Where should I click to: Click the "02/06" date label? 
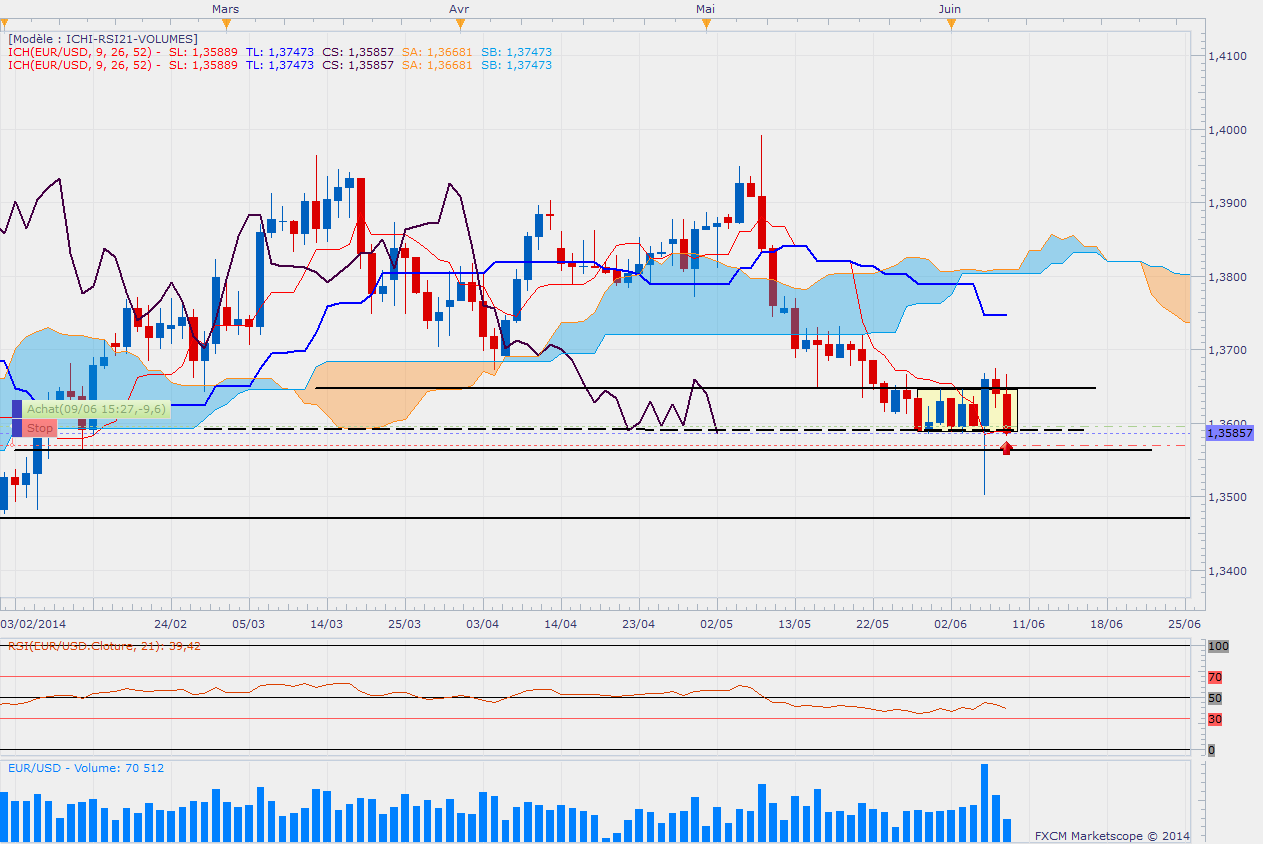point(951,623)
